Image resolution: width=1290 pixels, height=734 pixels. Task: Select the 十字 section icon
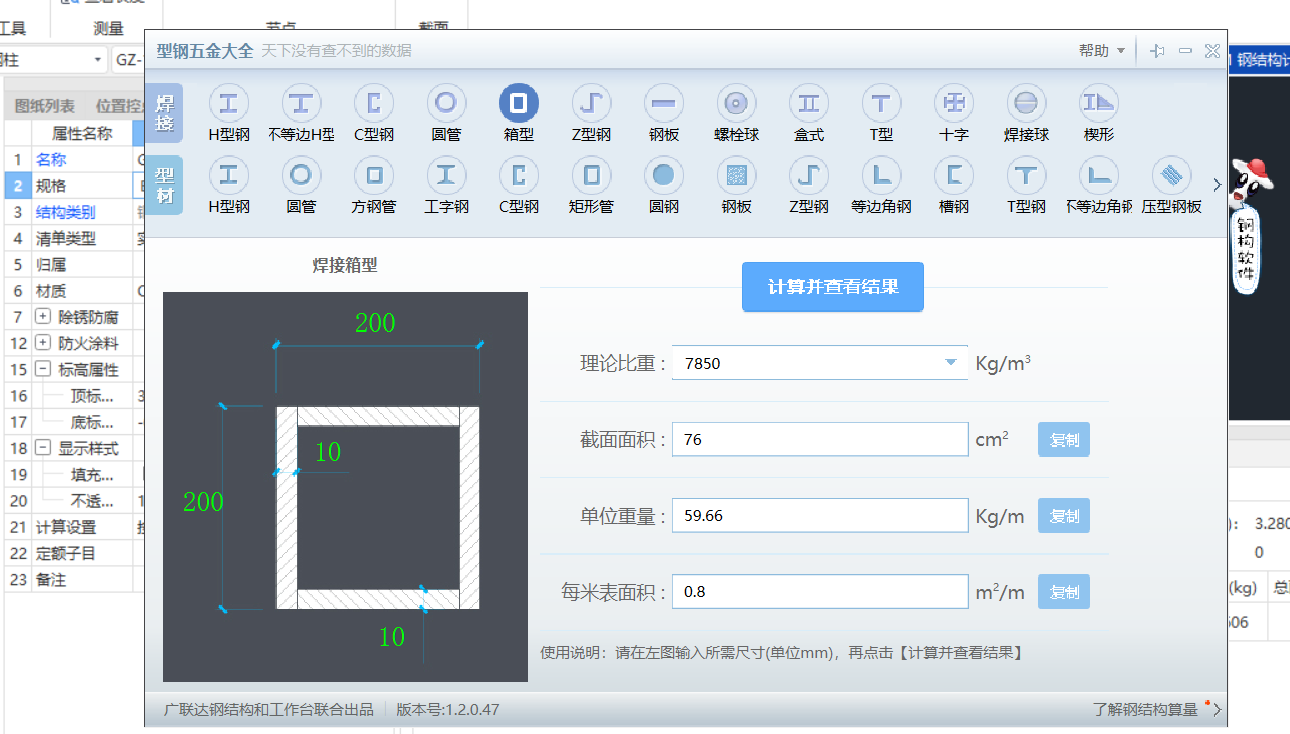954,102
